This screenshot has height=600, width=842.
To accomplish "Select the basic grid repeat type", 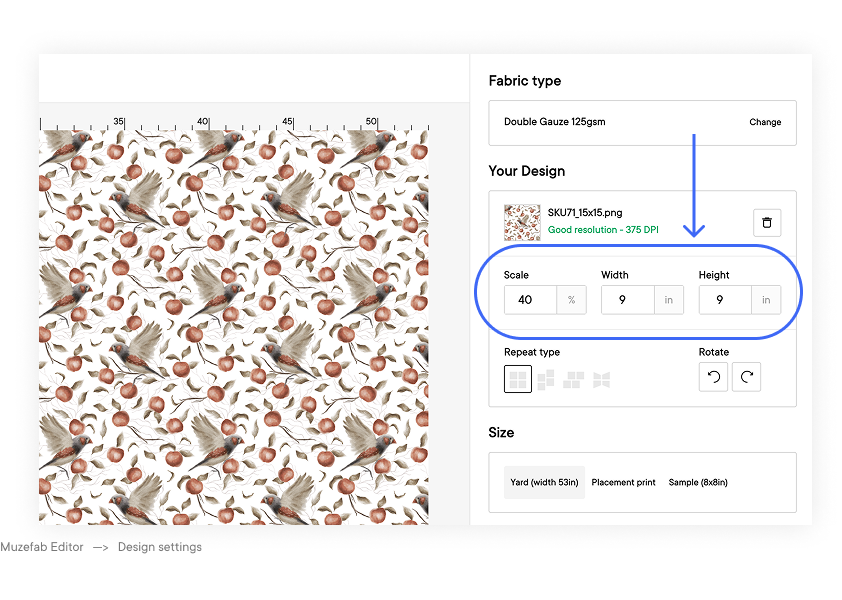I will [x=518, y=379].
